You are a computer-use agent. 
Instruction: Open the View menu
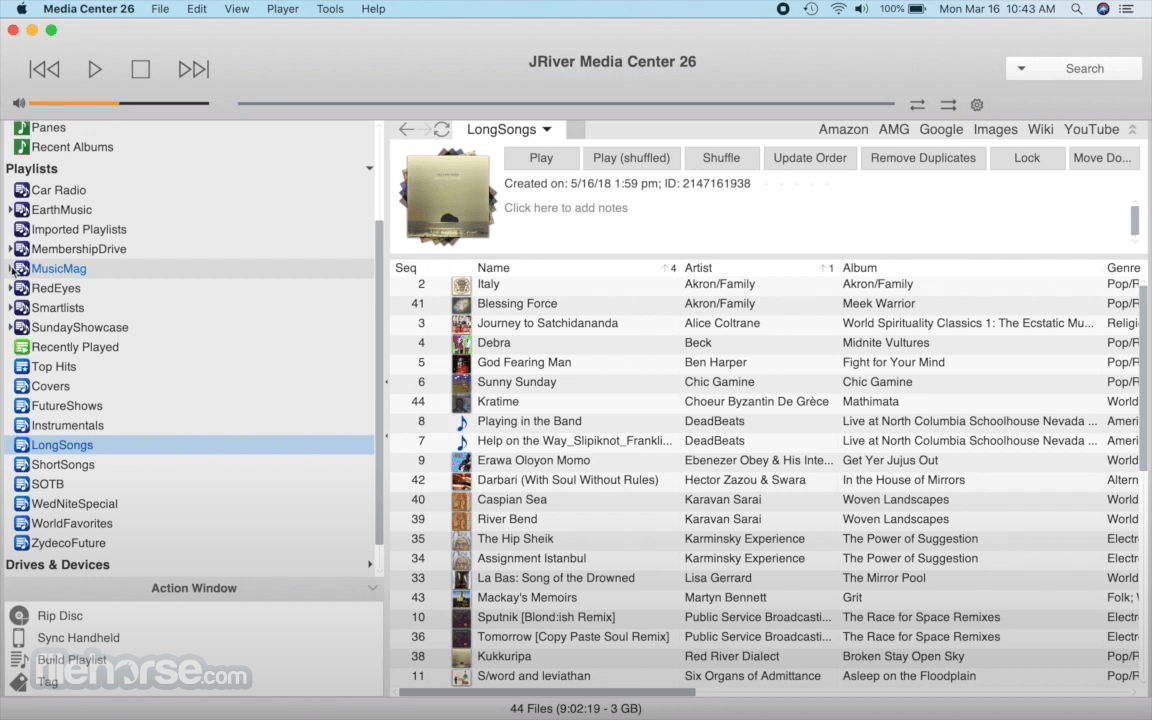(x=237, y=9)
